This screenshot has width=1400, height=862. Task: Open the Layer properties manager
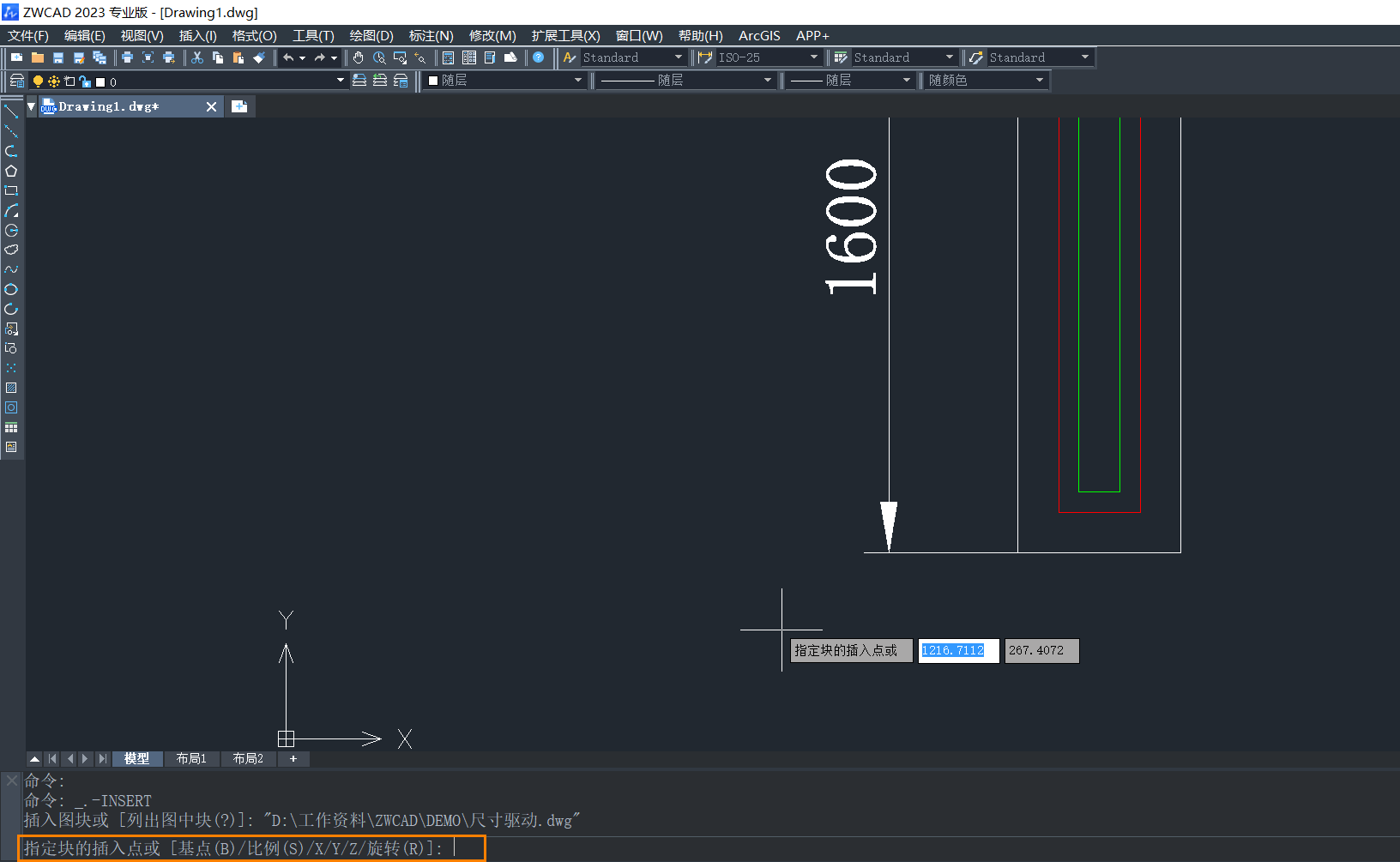point(17,81)
